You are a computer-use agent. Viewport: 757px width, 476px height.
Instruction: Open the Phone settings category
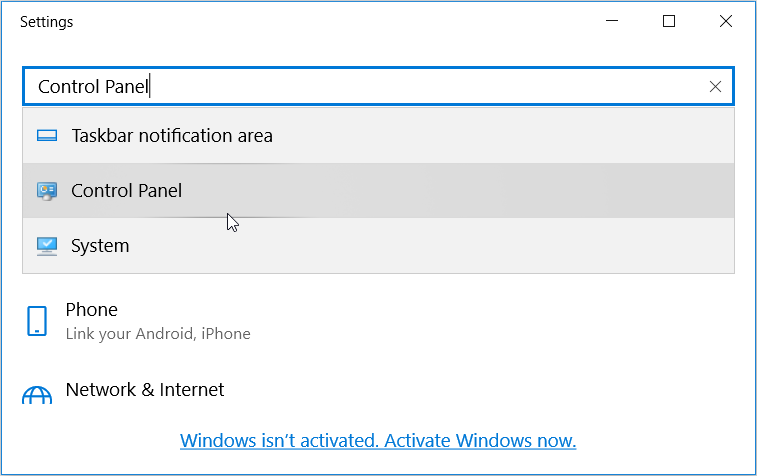click(x=92, y=310)
